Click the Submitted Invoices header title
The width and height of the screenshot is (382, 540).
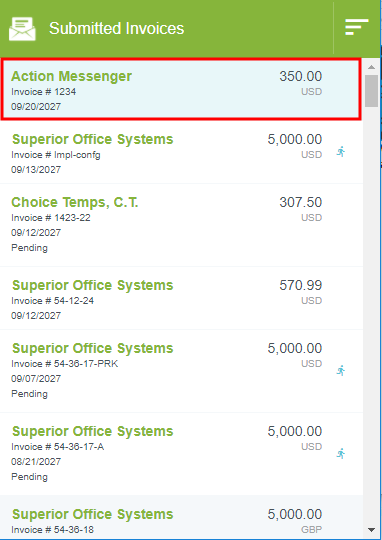[116, 28]
